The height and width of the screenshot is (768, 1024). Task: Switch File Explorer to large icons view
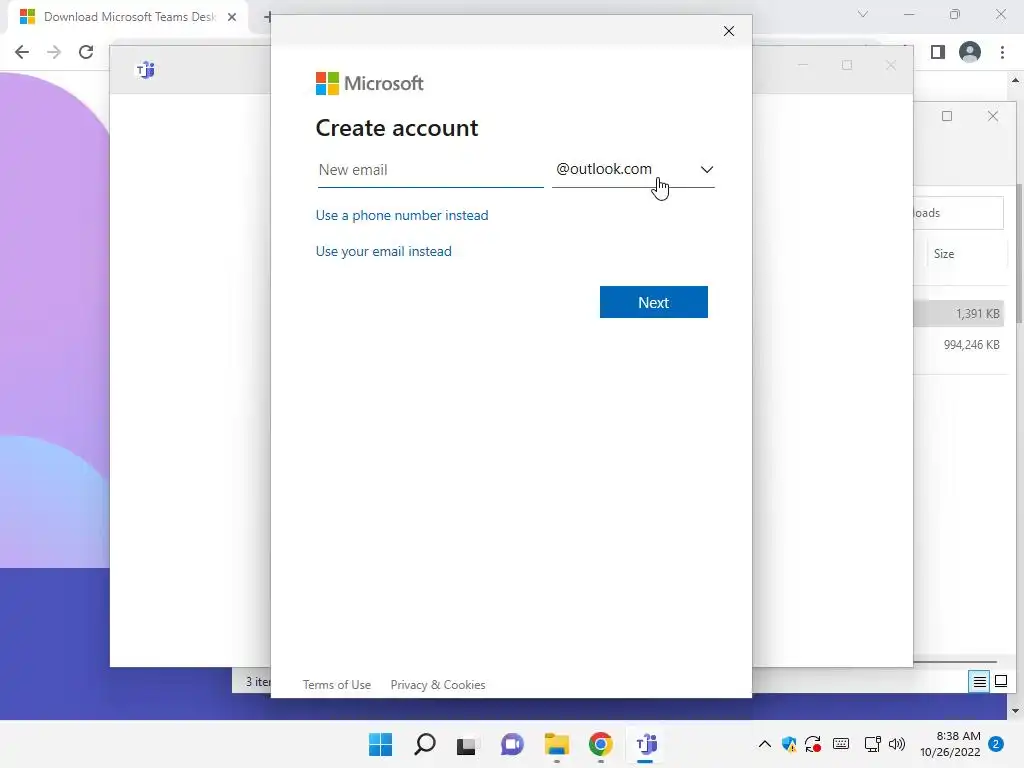click(x=1000, y=682)
